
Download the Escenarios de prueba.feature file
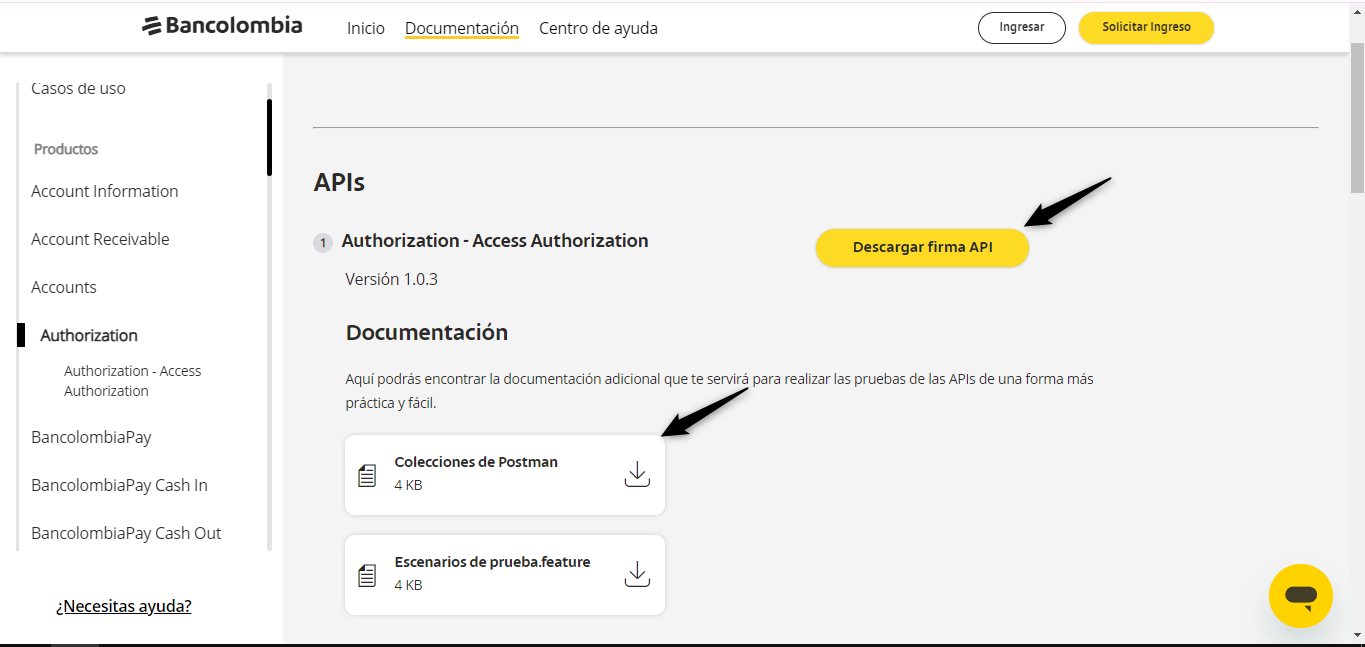click(x=637, y=573)
